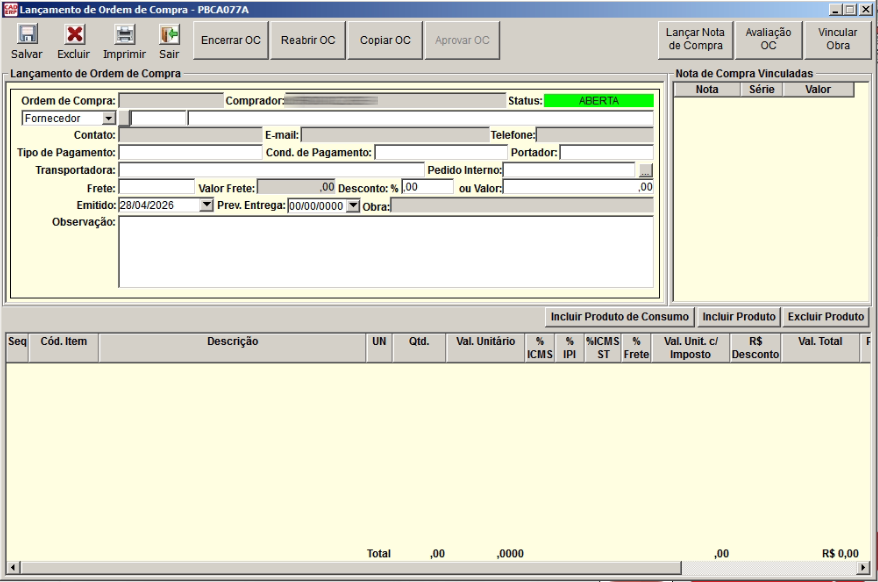
Task: Click the UN column header
Action: (379, 348)
